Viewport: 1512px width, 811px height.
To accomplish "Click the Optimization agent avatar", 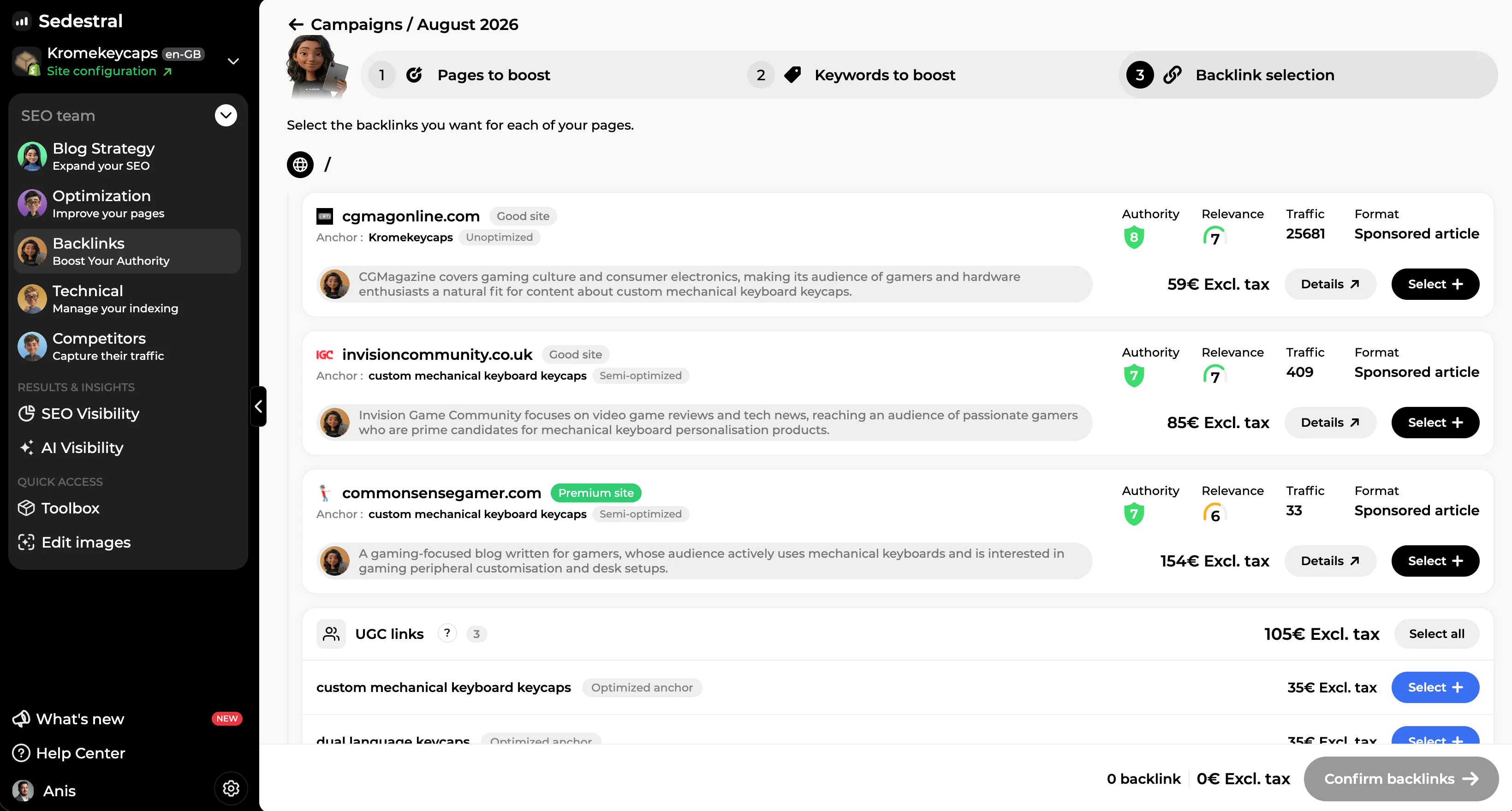I will coord(32,203).
